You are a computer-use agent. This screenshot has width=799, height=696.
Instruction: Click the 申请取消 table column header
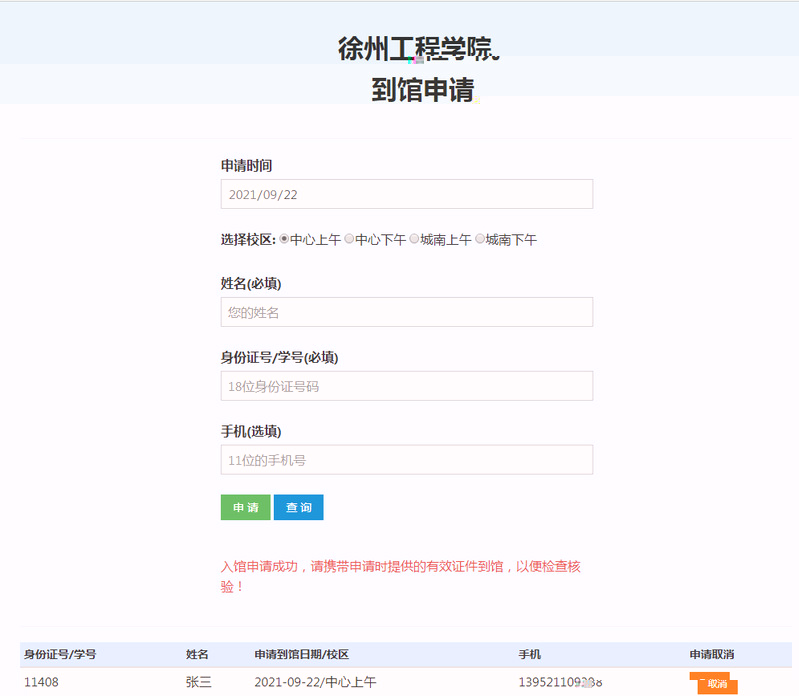[712, 654]
